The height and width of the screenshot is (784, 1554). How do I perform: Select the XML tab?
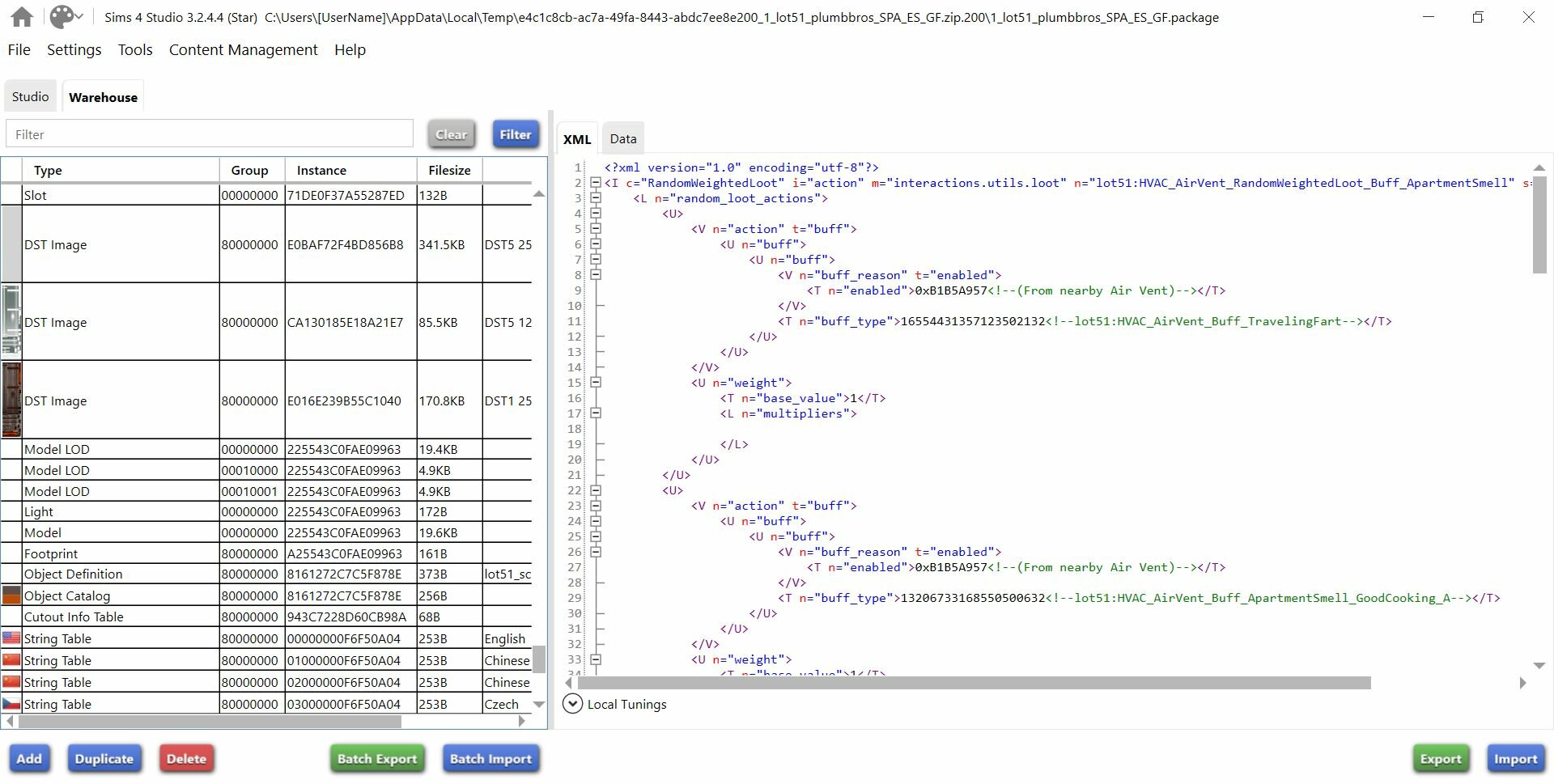click(x=577, y=139)
